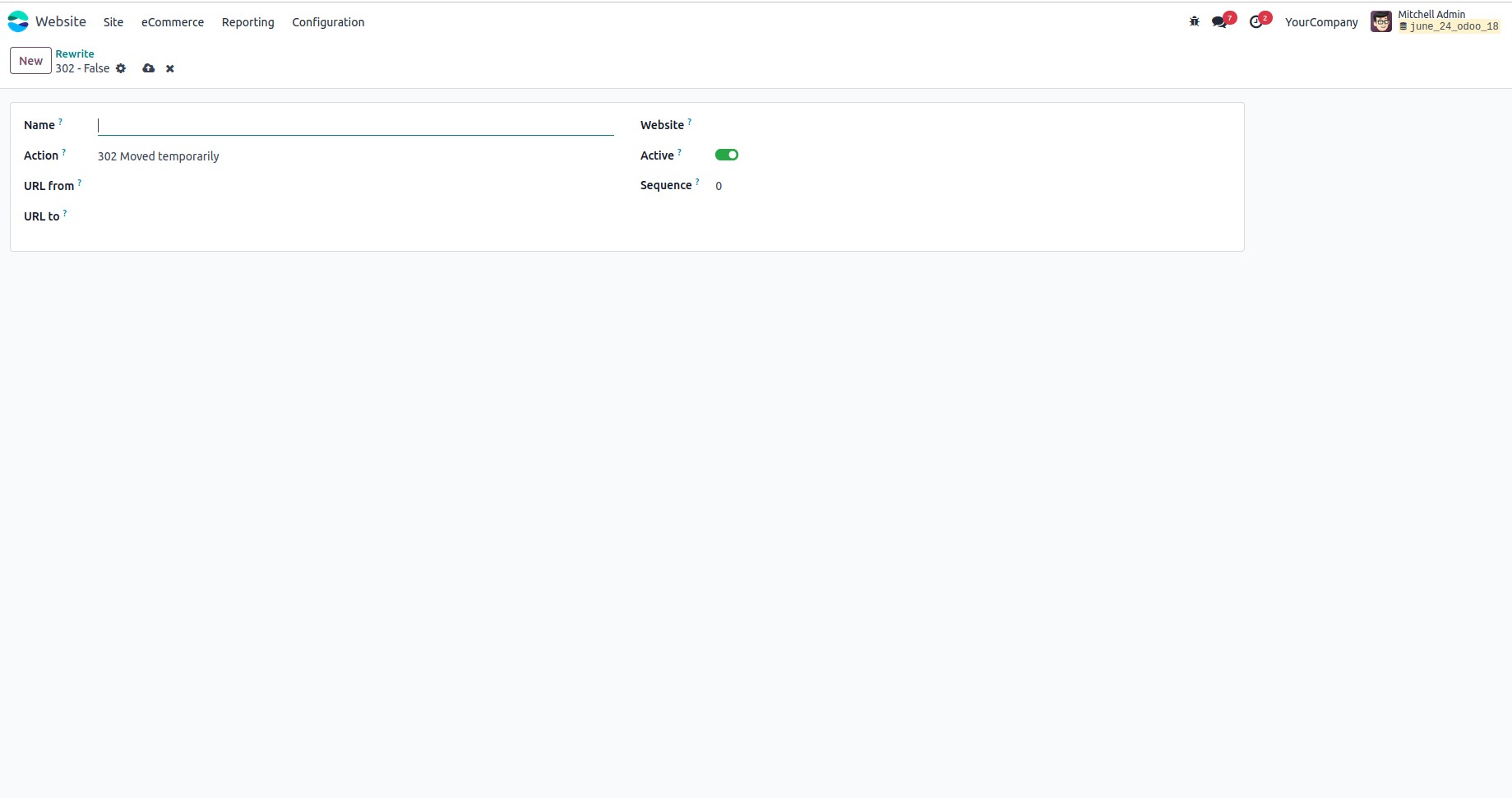Disable the Active toggle
The image size is (1512, 798).
[726, 155]
